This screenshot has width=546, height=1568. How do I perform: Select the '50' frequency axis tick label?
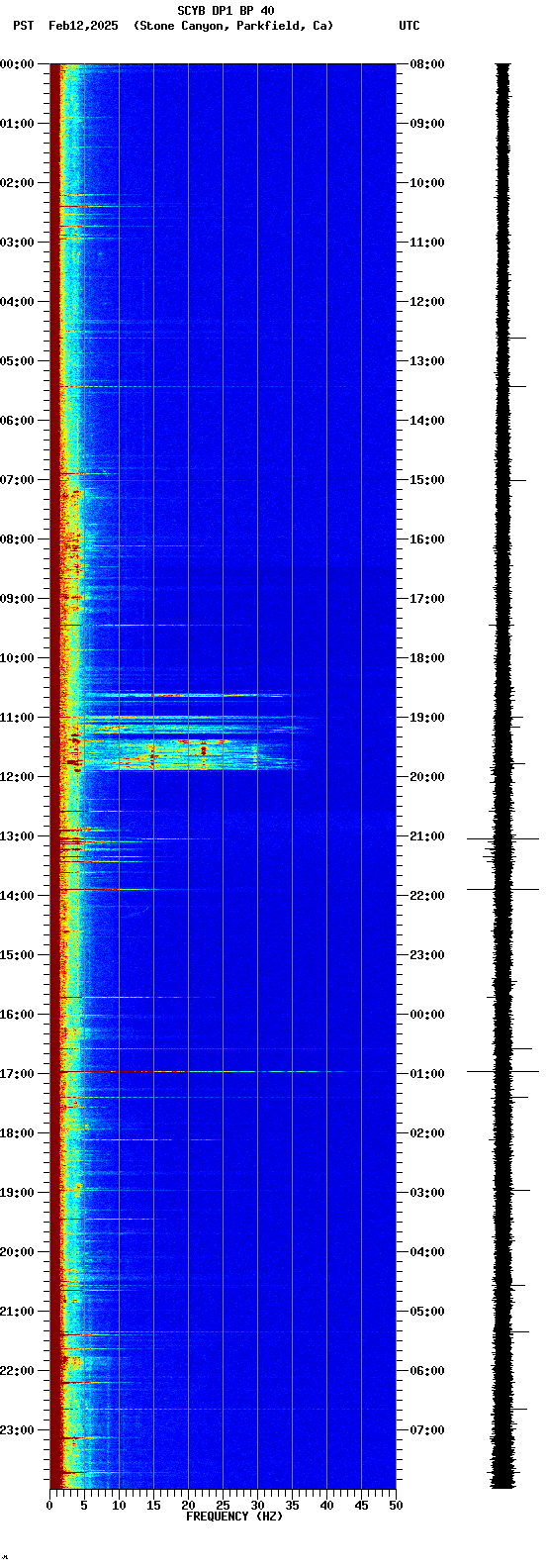click(396, 1506)
